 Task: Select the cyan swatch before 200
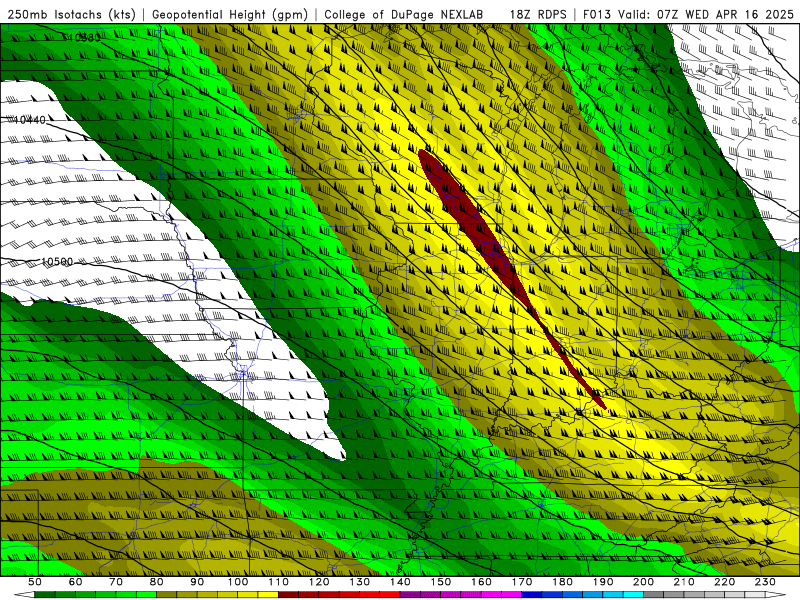(x=634, y=595)
